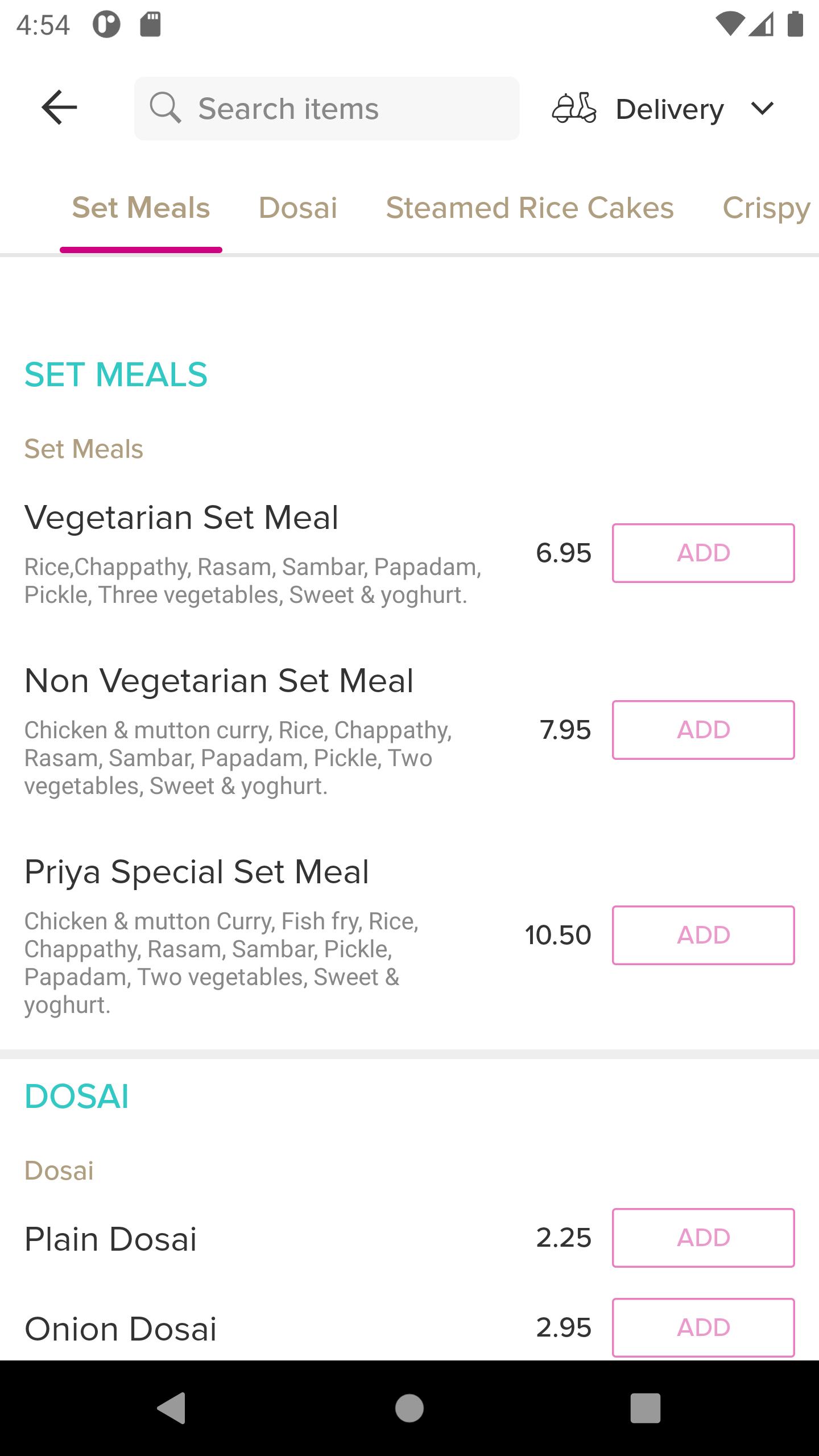
Task: Tap the delivery scooter icon
Action: pyautogui.click(x=574, y=108)
